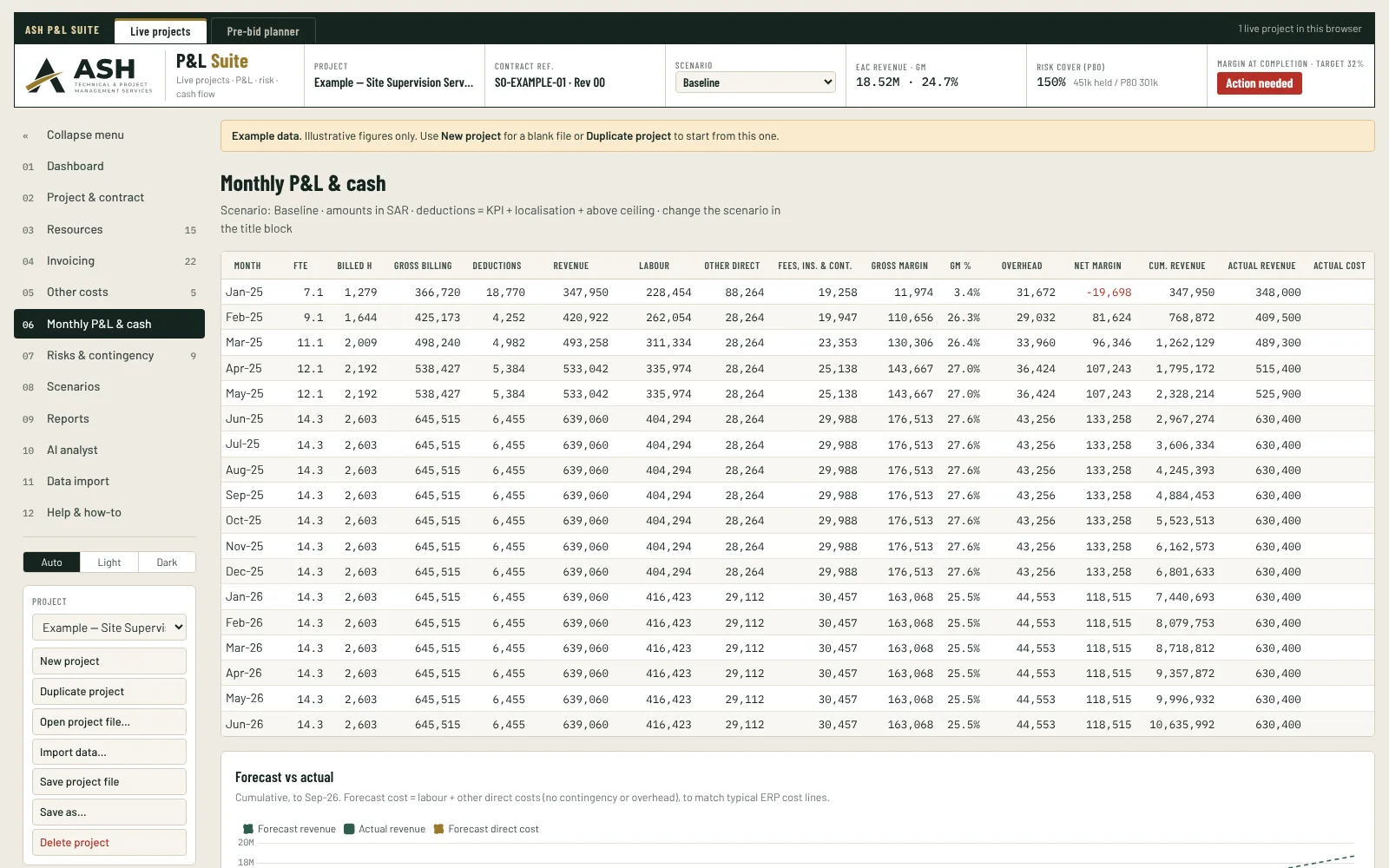Click Forecast revenue legend swatch
1389x868 pixels.
click(248, 829)
